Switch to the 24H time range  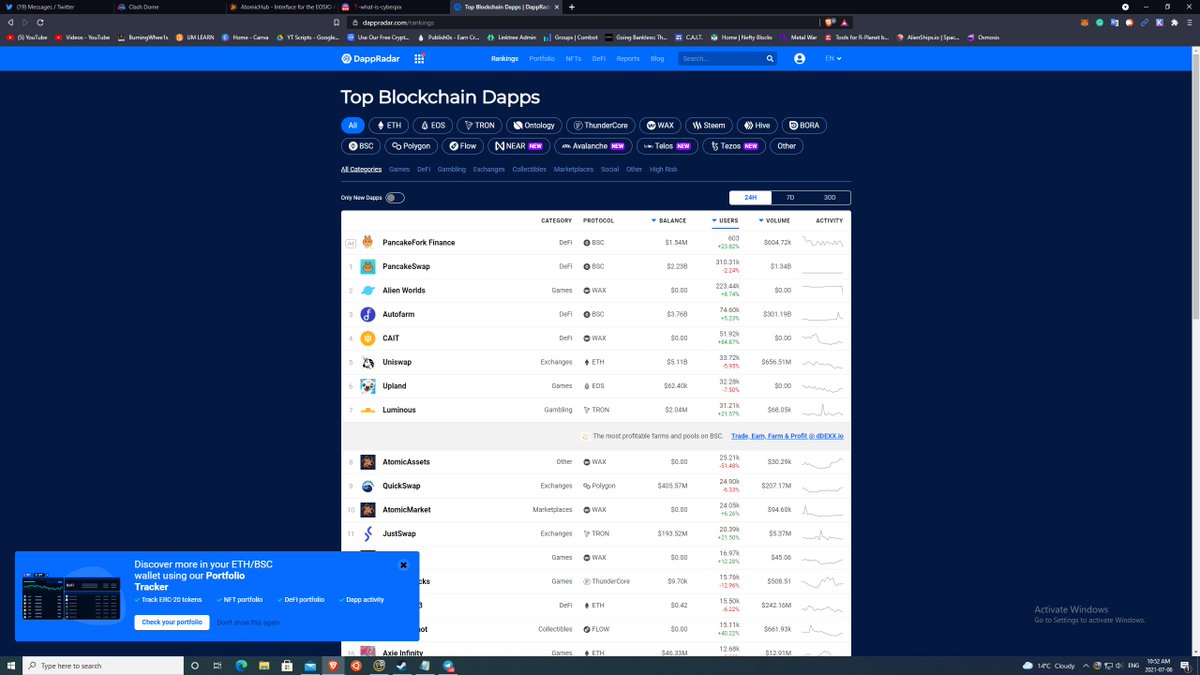pos(750,198)
